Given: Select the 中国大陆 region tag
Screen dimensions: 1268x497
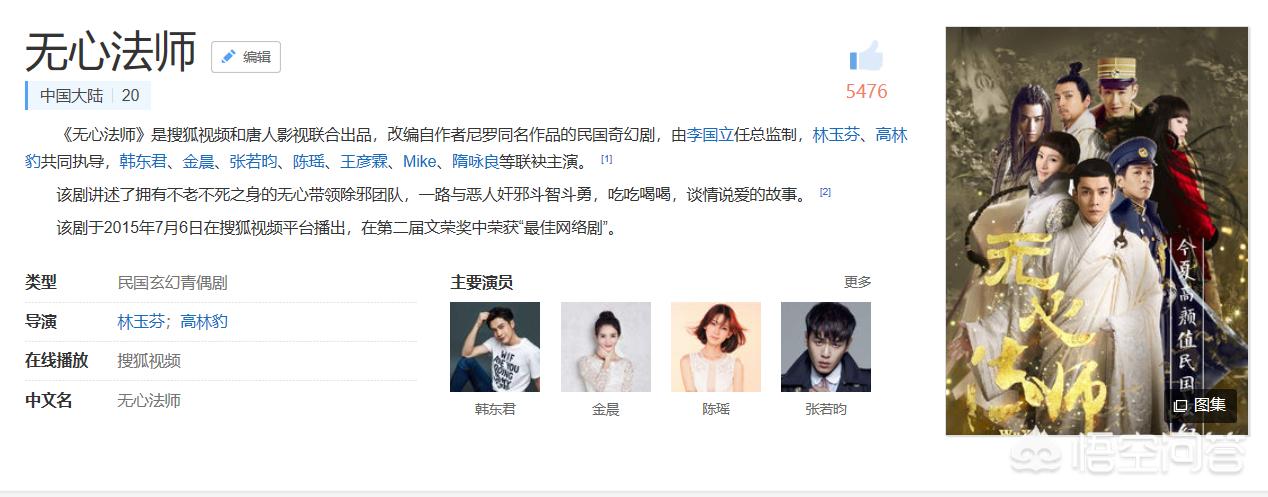Looking at the screenshot, I should (x=71, y=96).
